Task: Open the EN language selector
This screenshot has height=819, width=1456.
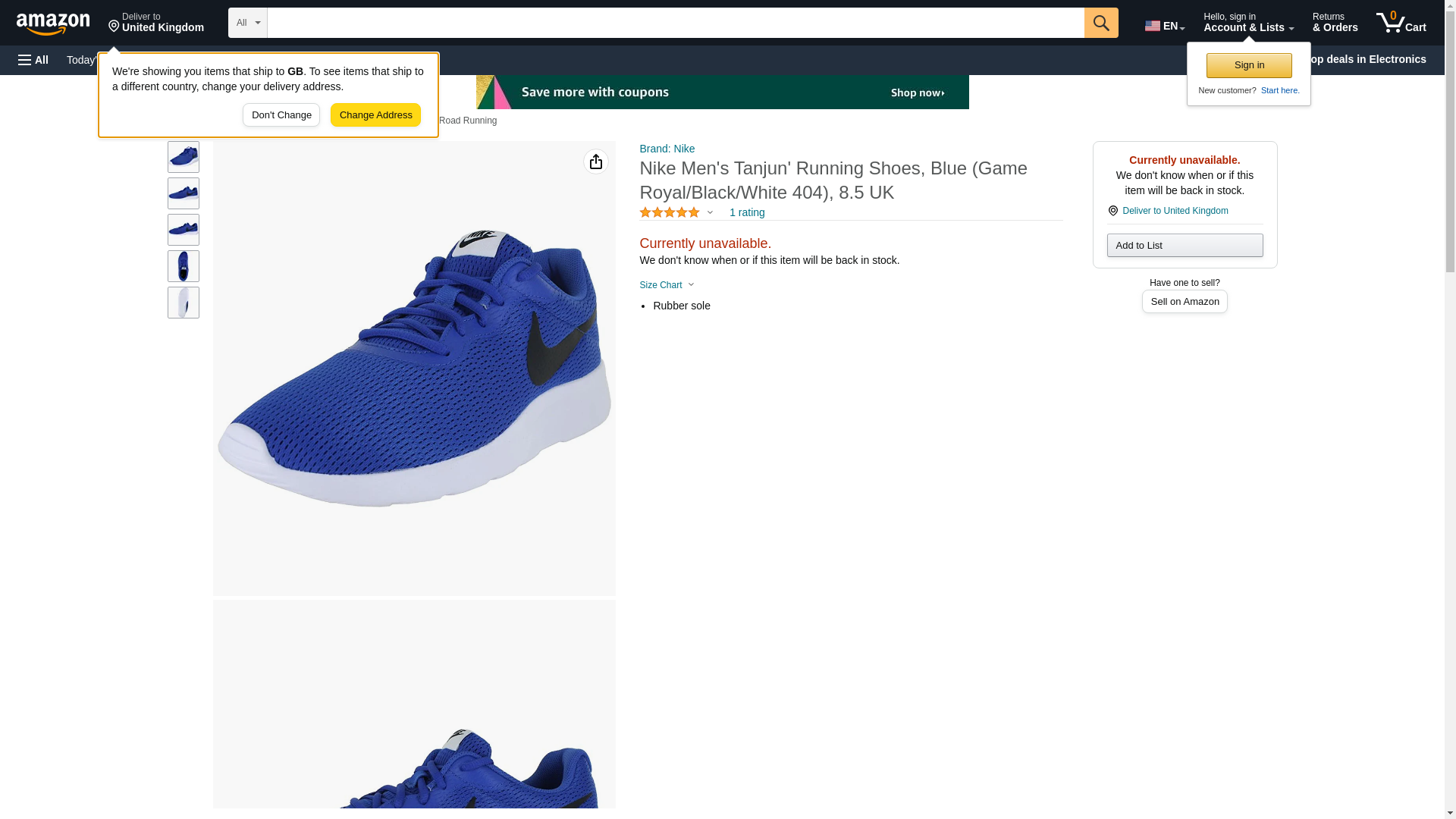Action: click(x=1164, y=26)
